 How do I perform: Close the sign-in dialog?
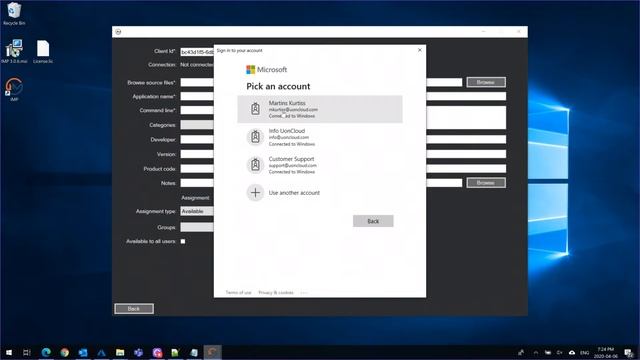420,50
